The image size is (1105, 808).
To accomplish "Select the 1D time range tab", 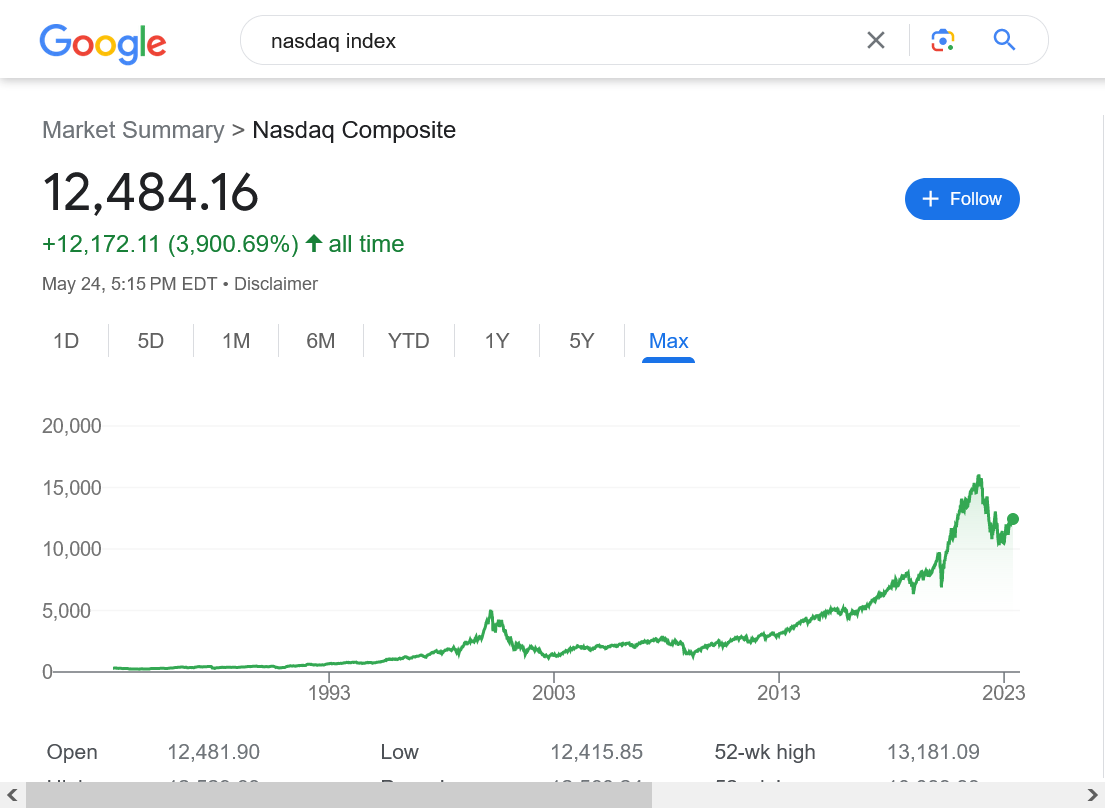I will (66, 341).
